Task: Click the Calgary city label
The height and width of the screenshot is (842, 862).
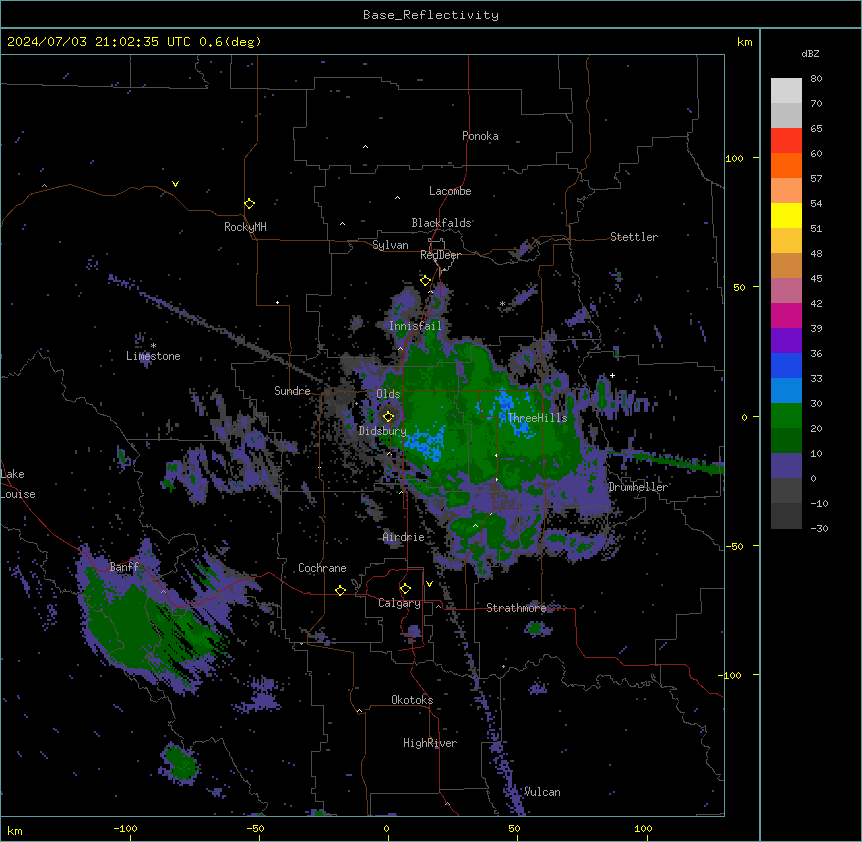Action: coord(399,603)
